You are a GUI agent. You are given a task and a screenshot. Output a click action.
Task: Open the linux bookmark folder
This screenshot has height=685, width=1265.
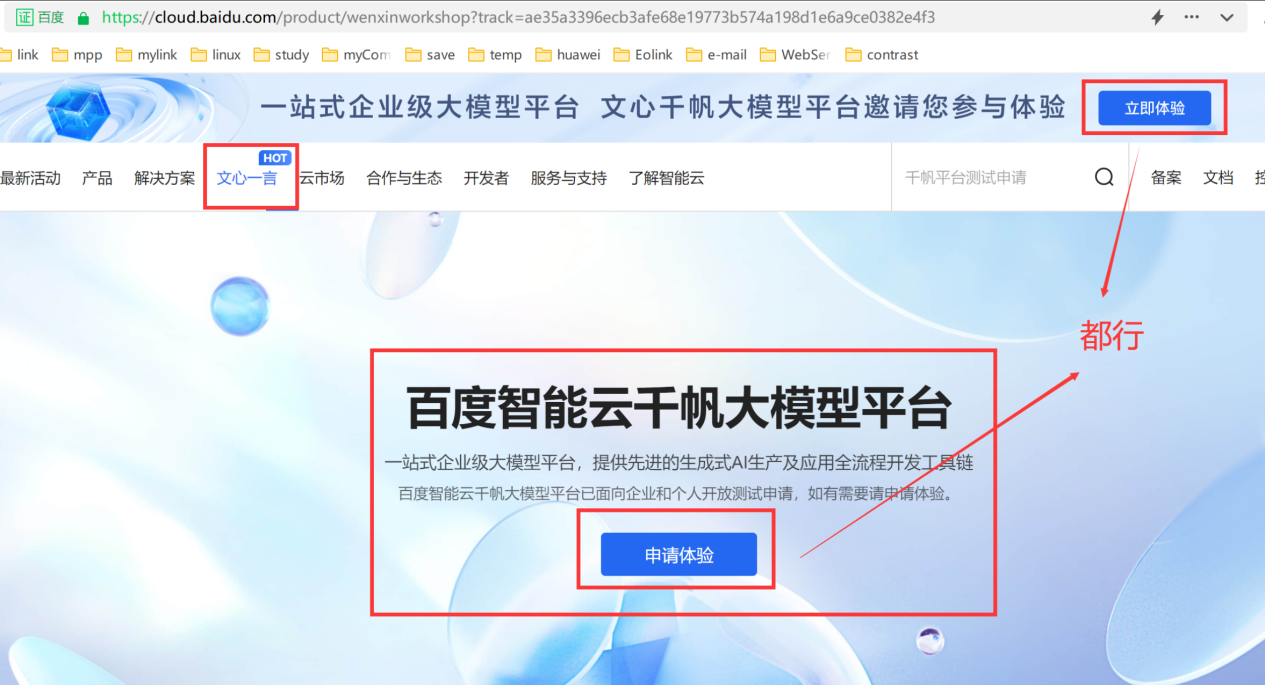click(x=216, y=55)
